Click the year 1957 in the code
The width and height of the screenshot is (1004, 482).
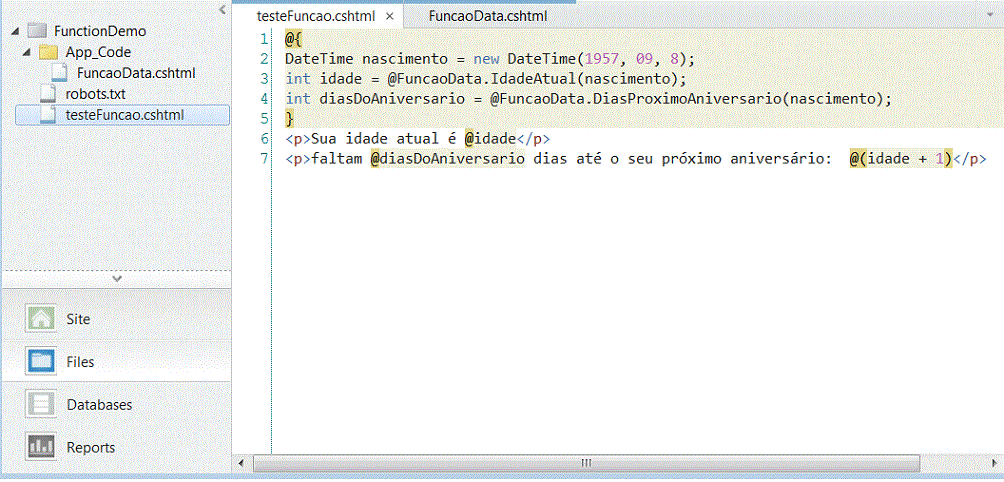tap(601, 59)
